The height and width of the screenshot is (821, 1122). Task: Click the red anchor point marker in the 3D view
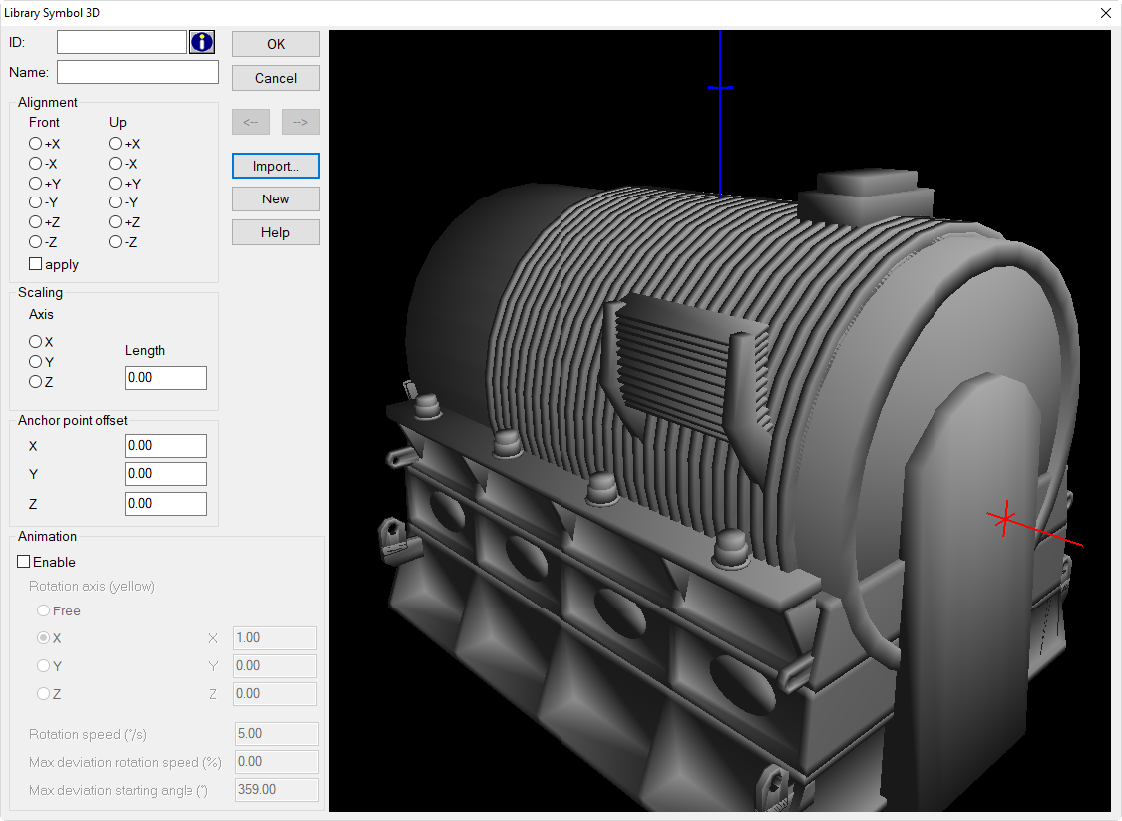[x=1005, y=518]
